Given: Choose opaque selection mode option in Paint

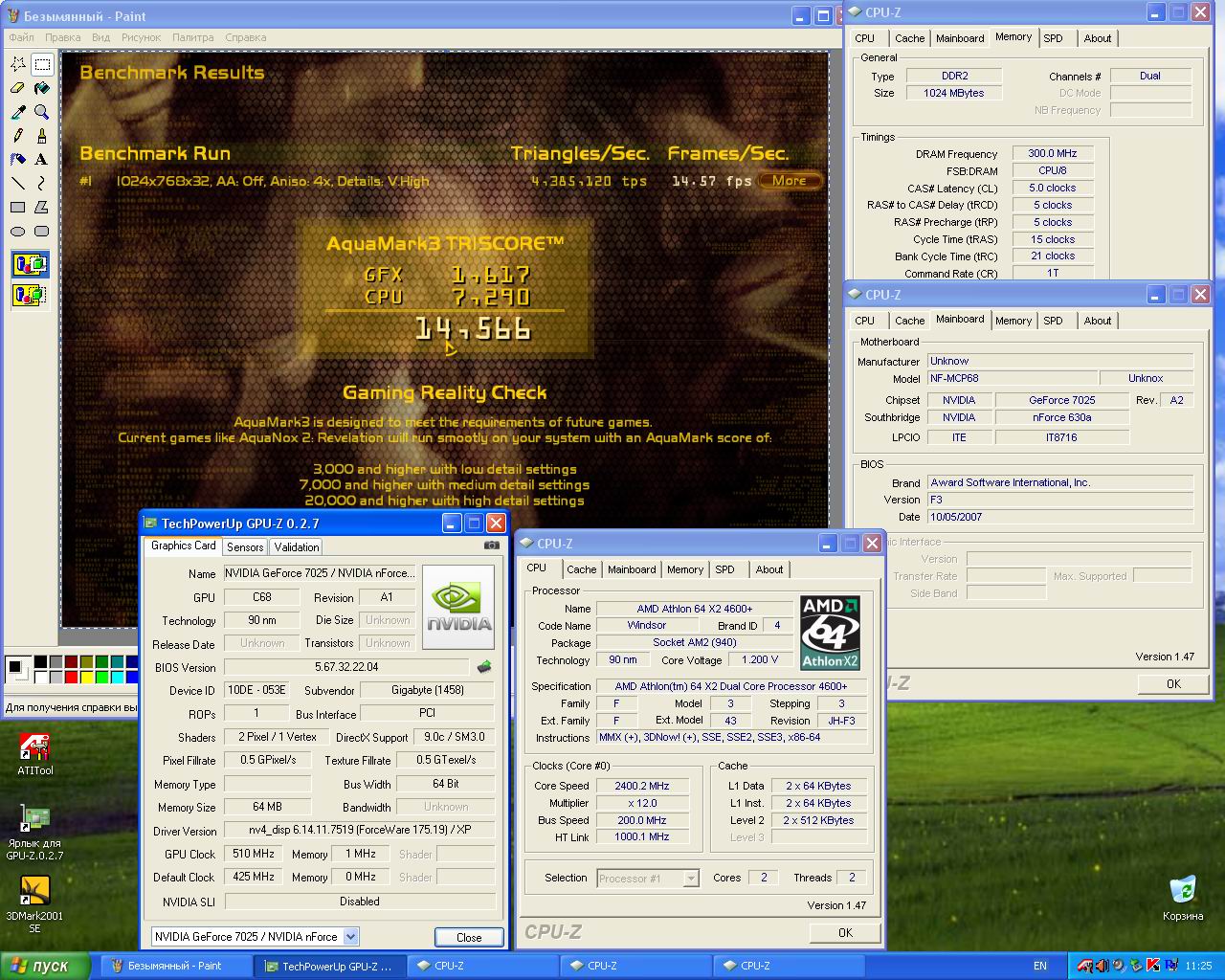Looking at the screenshot, I should click(x=31, y=264).
